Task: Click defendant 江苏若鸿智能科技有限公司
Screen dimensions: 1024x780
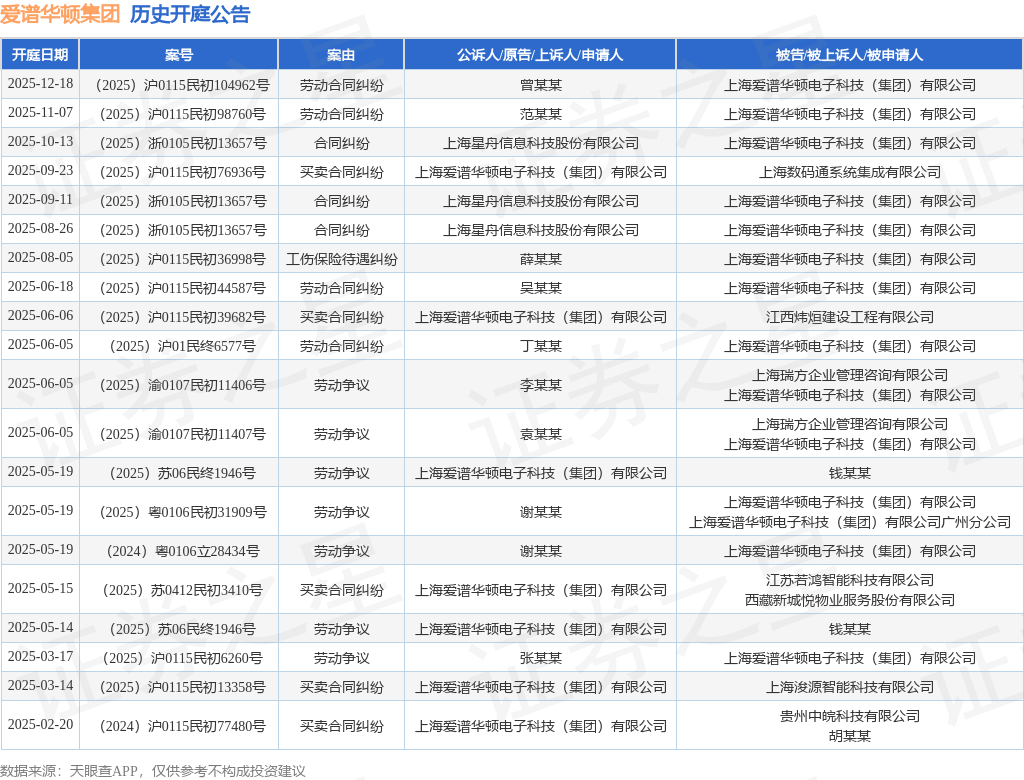Action: tap(850, 580)
